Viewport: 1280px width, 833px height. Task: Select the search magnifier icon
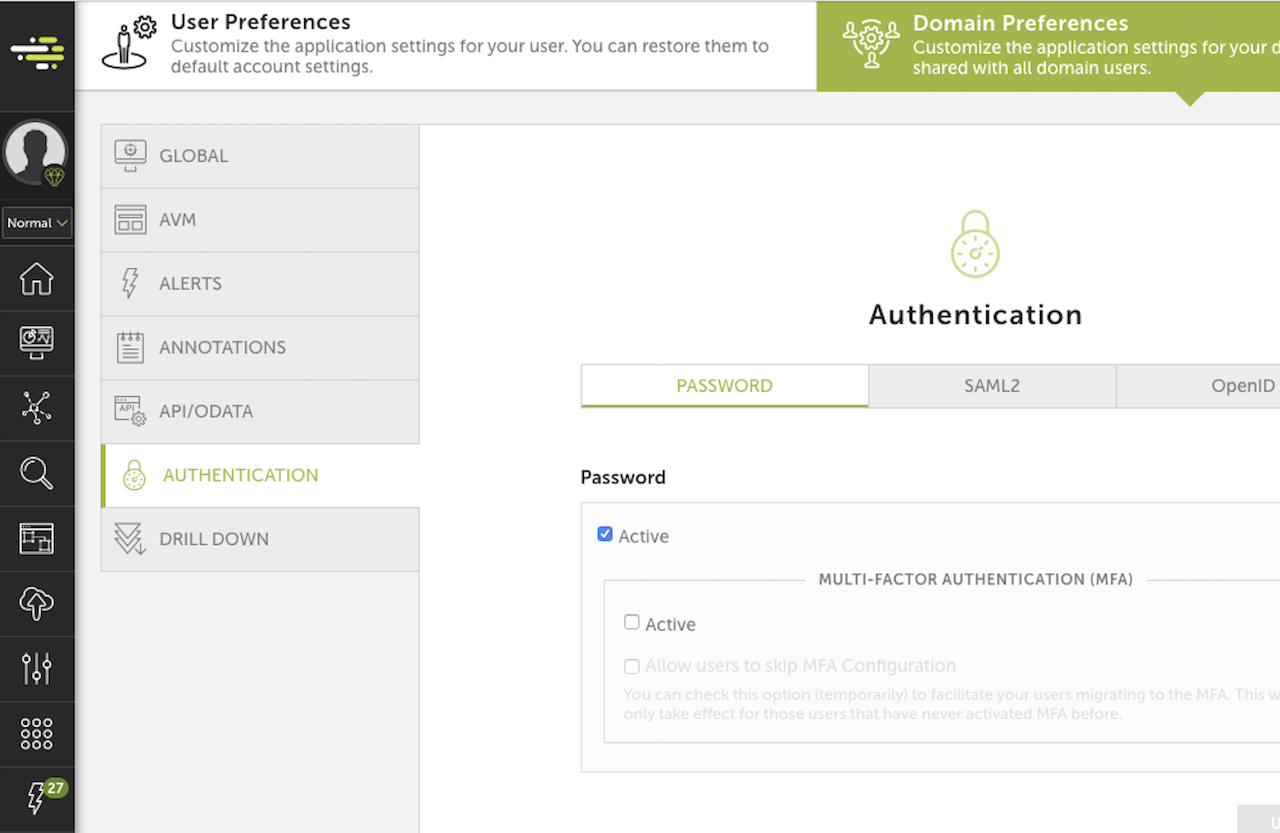click(x=37, y=473)
